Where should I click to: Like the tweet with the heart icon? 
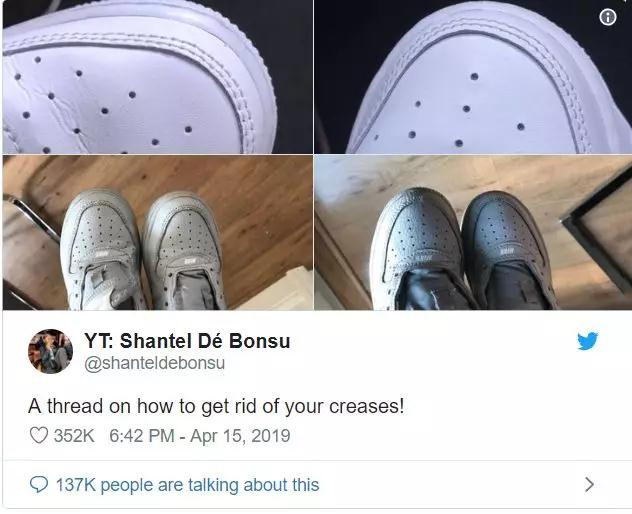click(x=39, y=435)
